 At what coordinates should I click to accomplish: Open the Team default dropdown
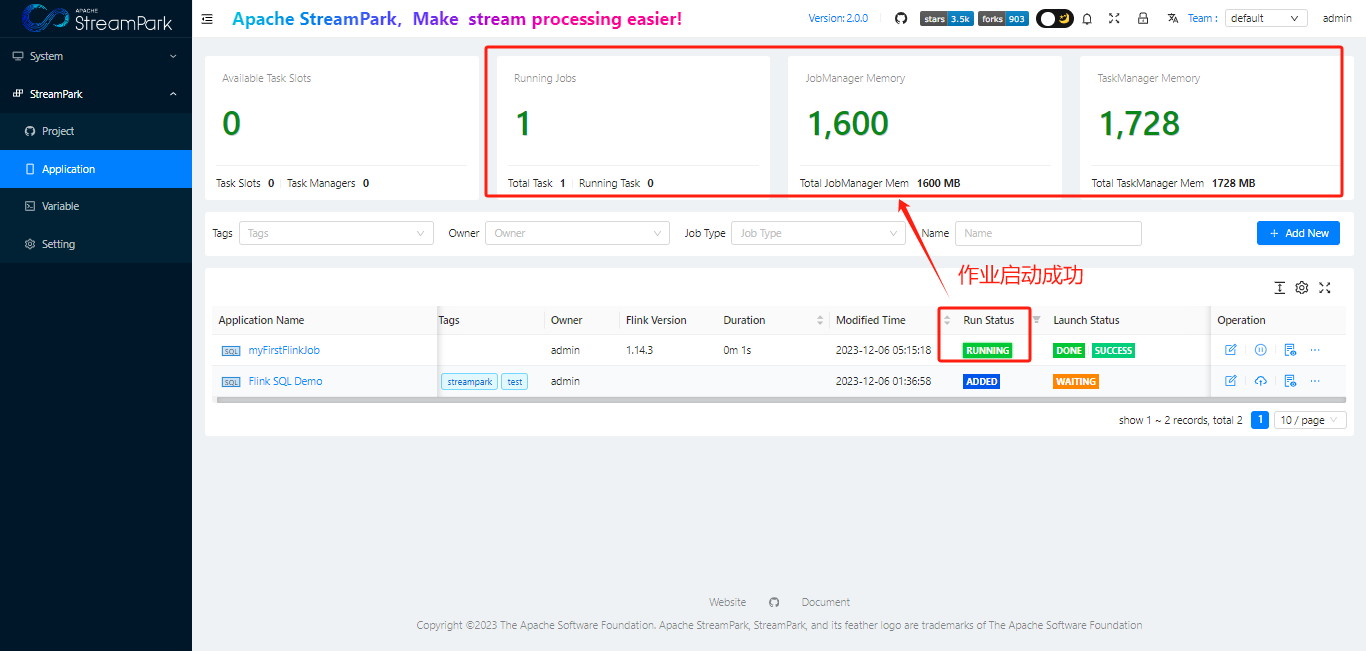coord(1266,17)
